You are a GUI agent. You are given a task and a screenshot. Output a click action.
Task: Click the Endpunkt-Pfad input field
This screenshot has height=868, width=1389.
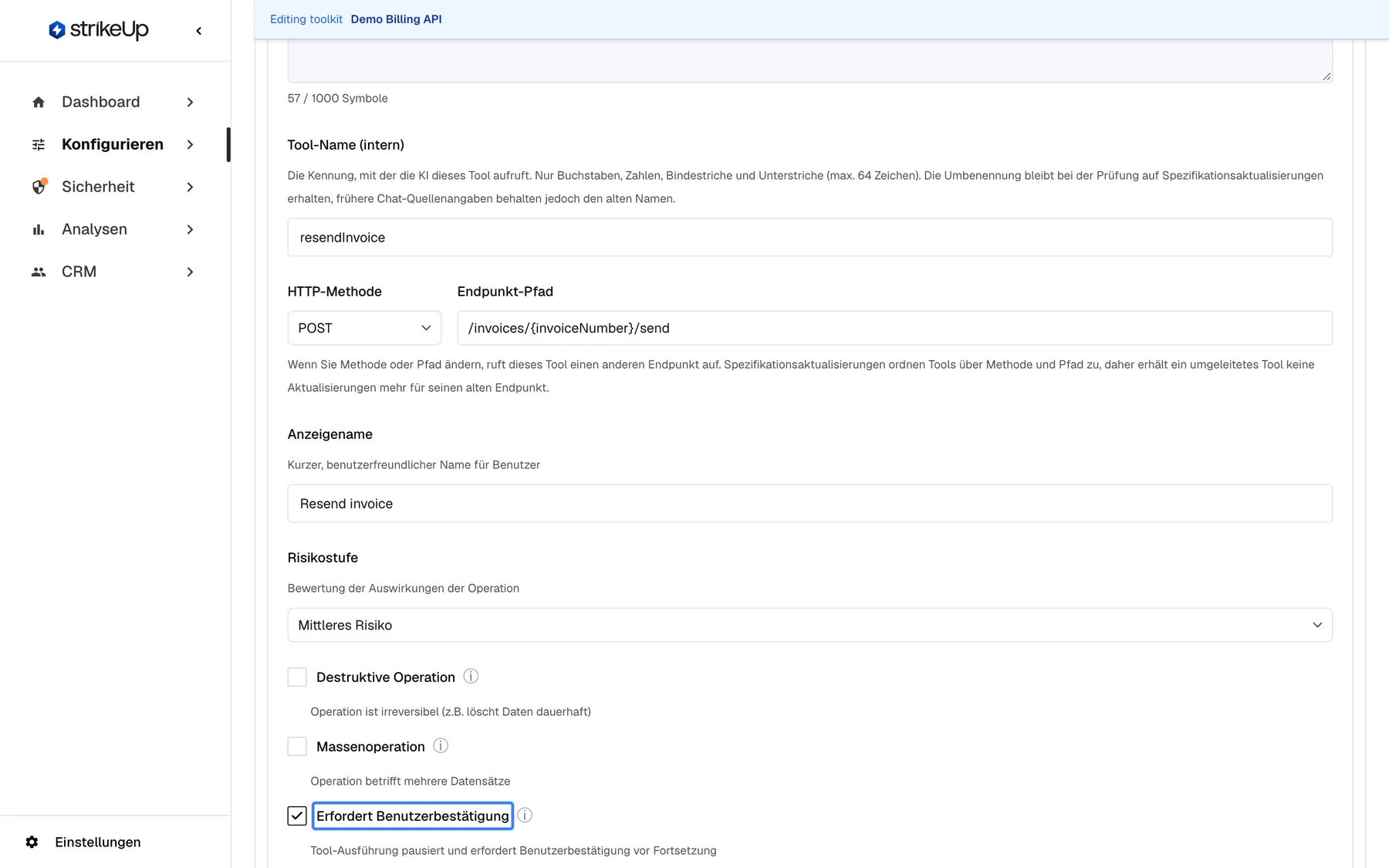coord(894,328)
